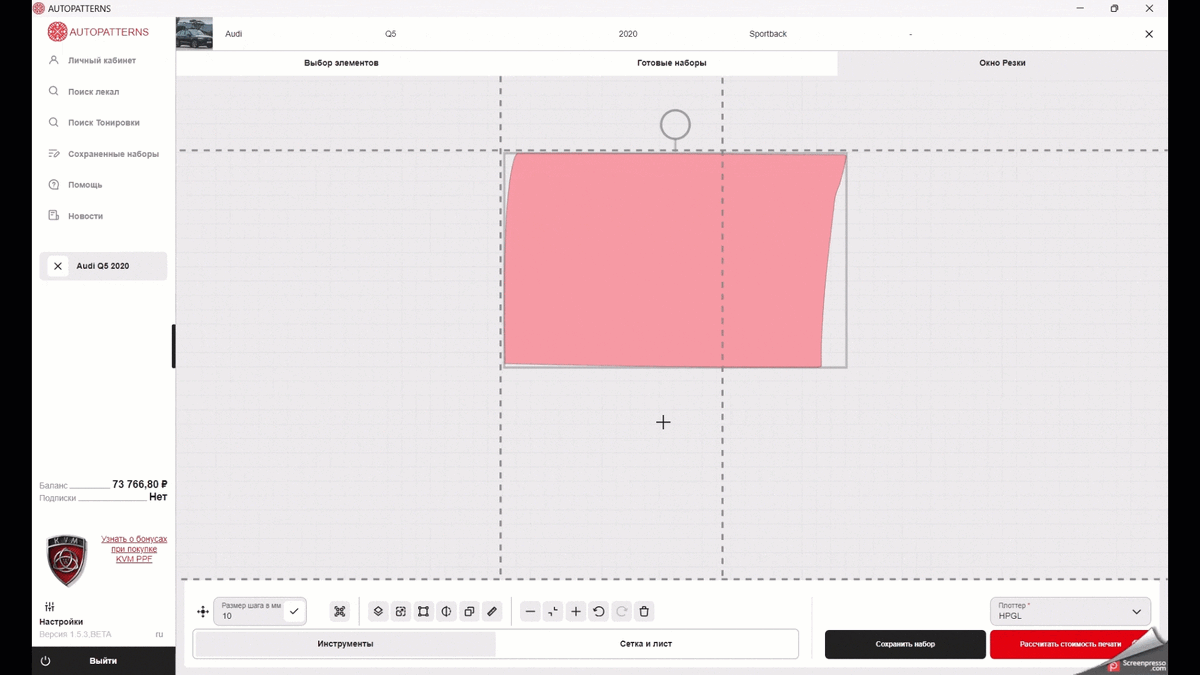The image size is (1200, 675).
Task: Click the node/points editing tool icon
Action: click(x=340, y=612)
